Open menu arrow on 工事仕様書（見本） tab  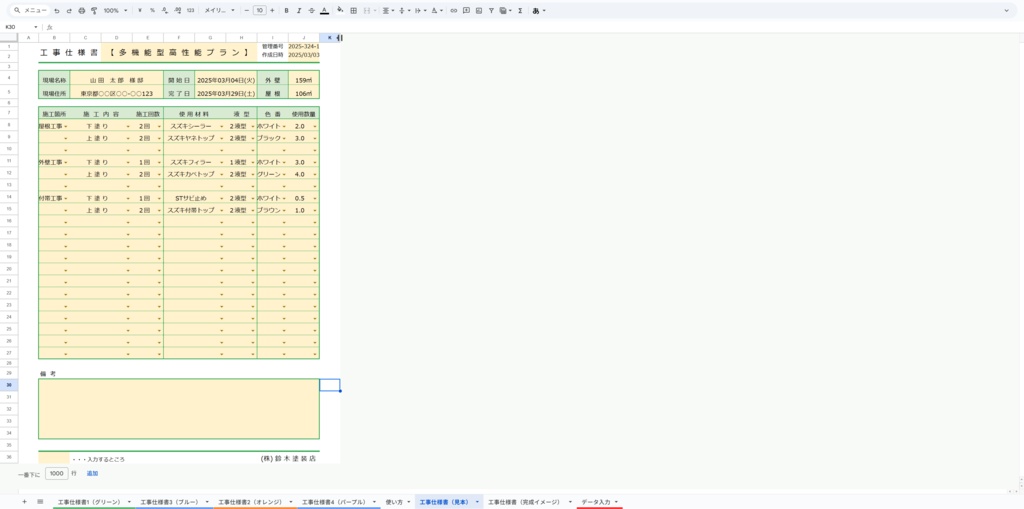click(477, 502)
